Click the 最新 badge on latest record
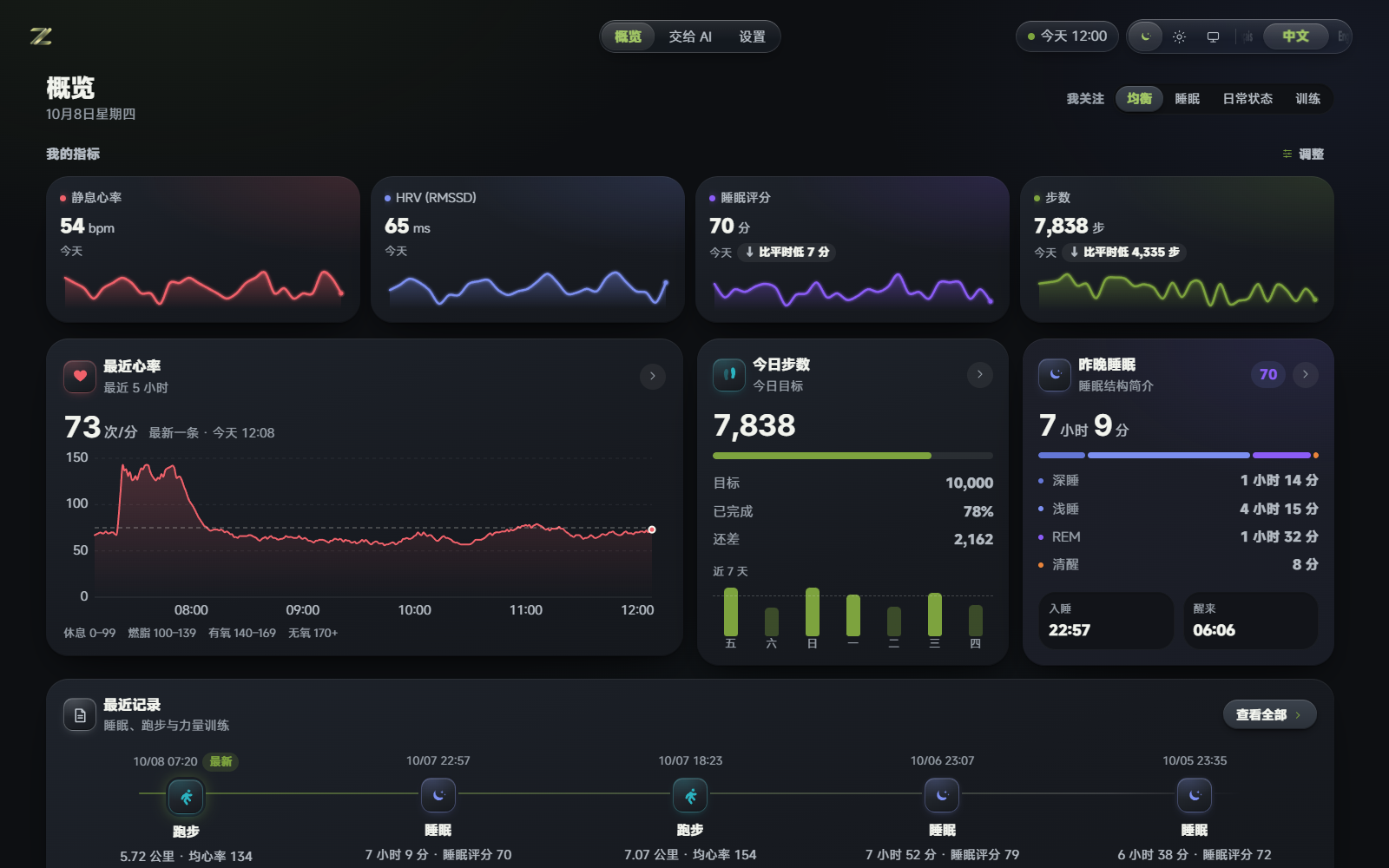The height and width of the screenshot is (868, 1389). (x=221, y=761)
